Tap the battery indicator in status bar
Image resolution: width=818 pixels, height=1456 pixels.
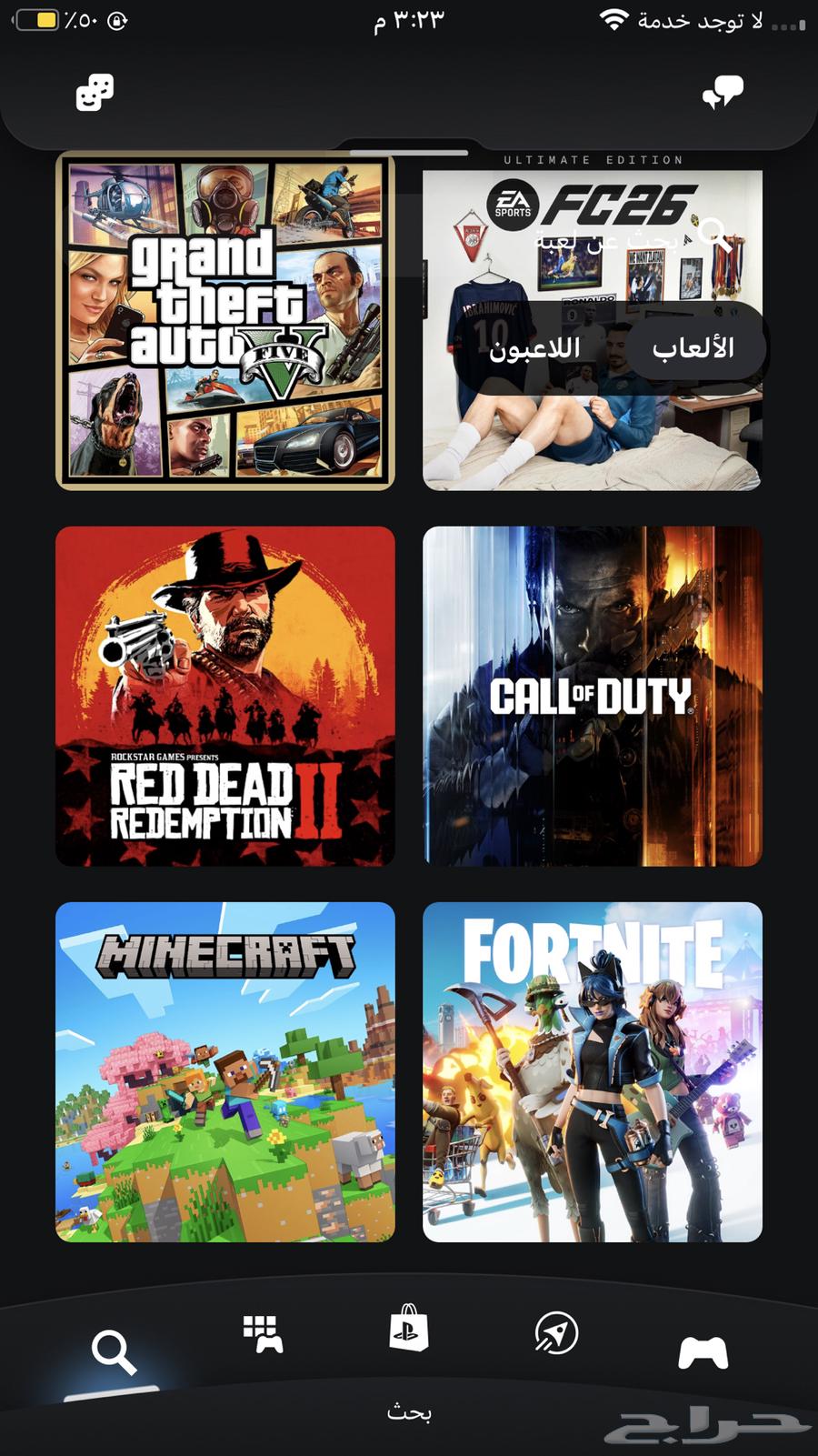pos(36,19)
